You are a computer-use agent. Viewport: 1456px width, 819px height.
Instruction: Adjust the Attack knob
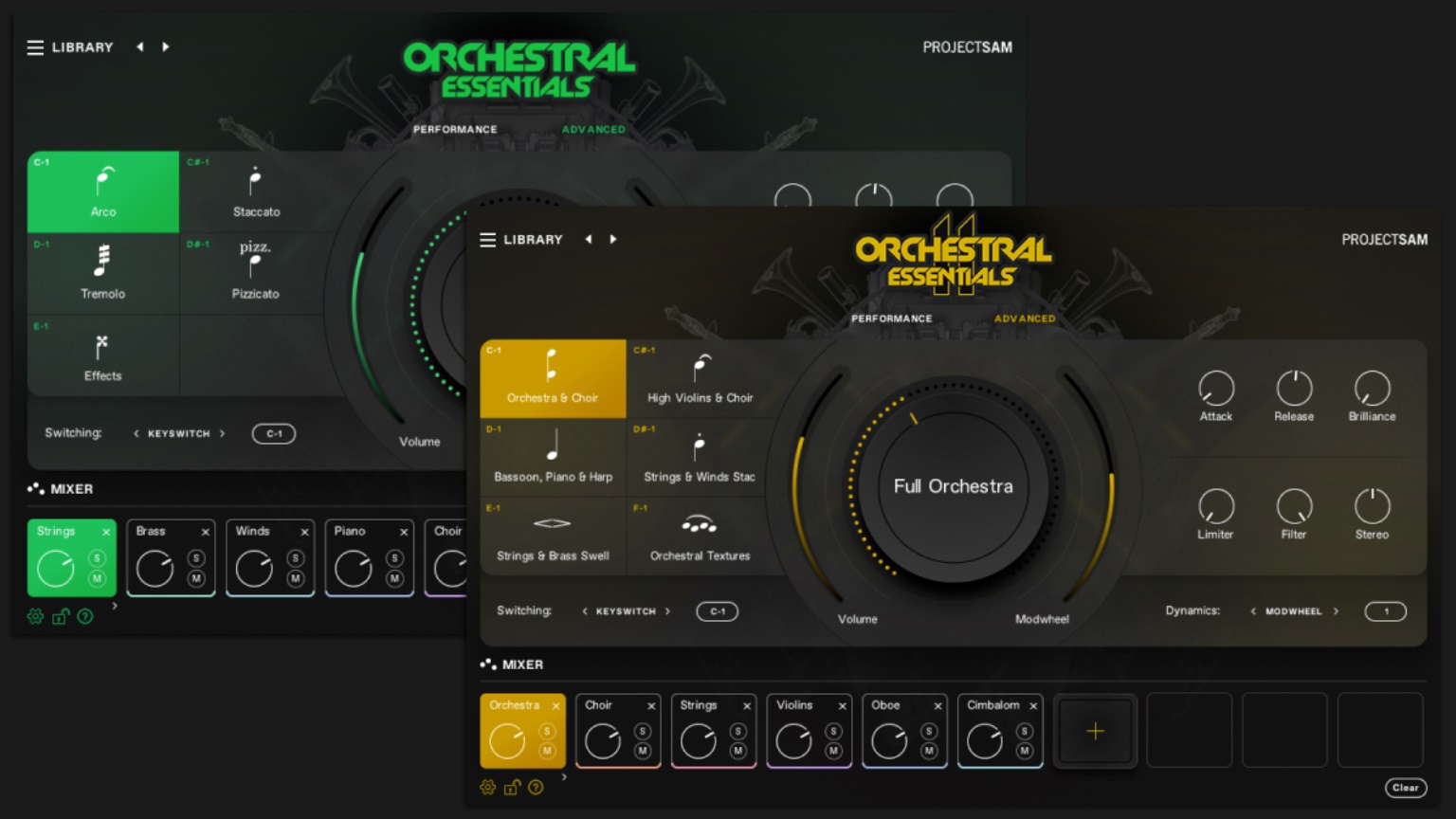[x=1216, y=389]
